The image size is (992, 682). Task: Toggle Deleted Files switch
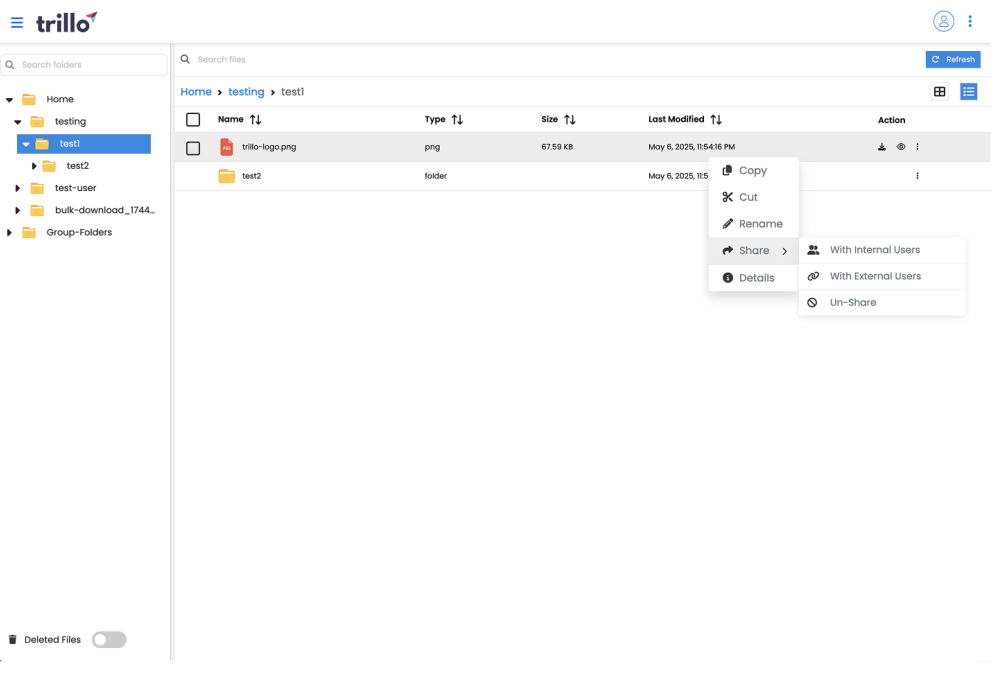109,640
